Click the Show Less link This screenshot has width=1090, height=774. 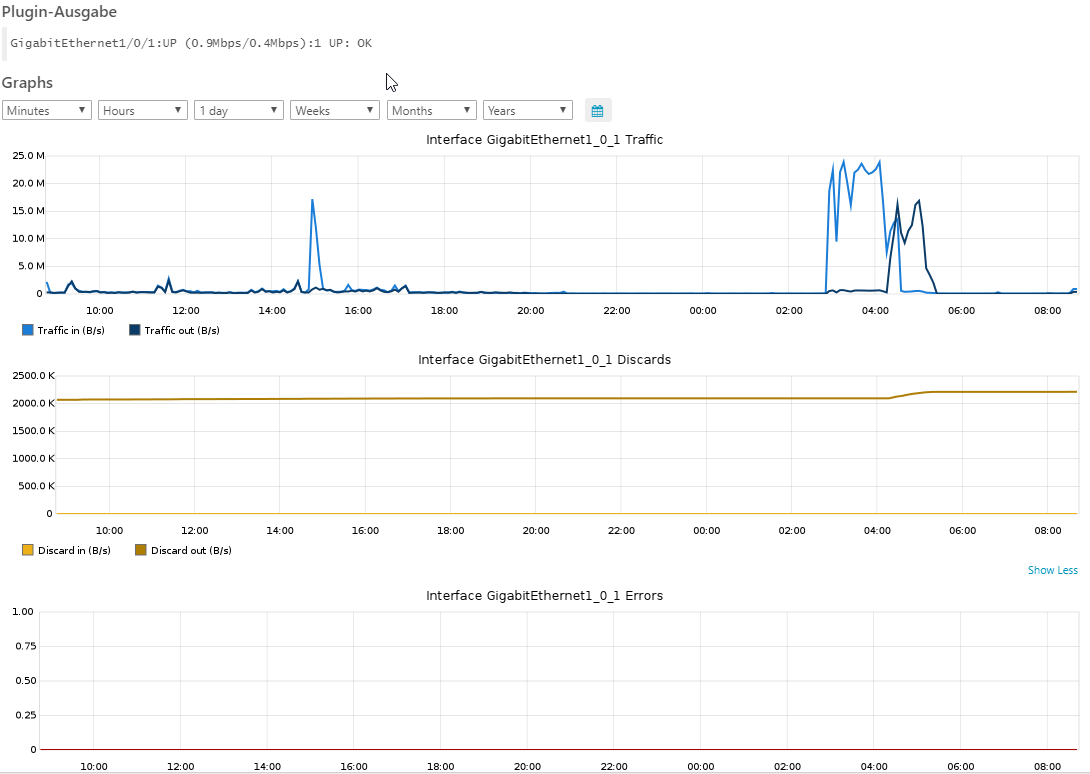point(1052,570)
